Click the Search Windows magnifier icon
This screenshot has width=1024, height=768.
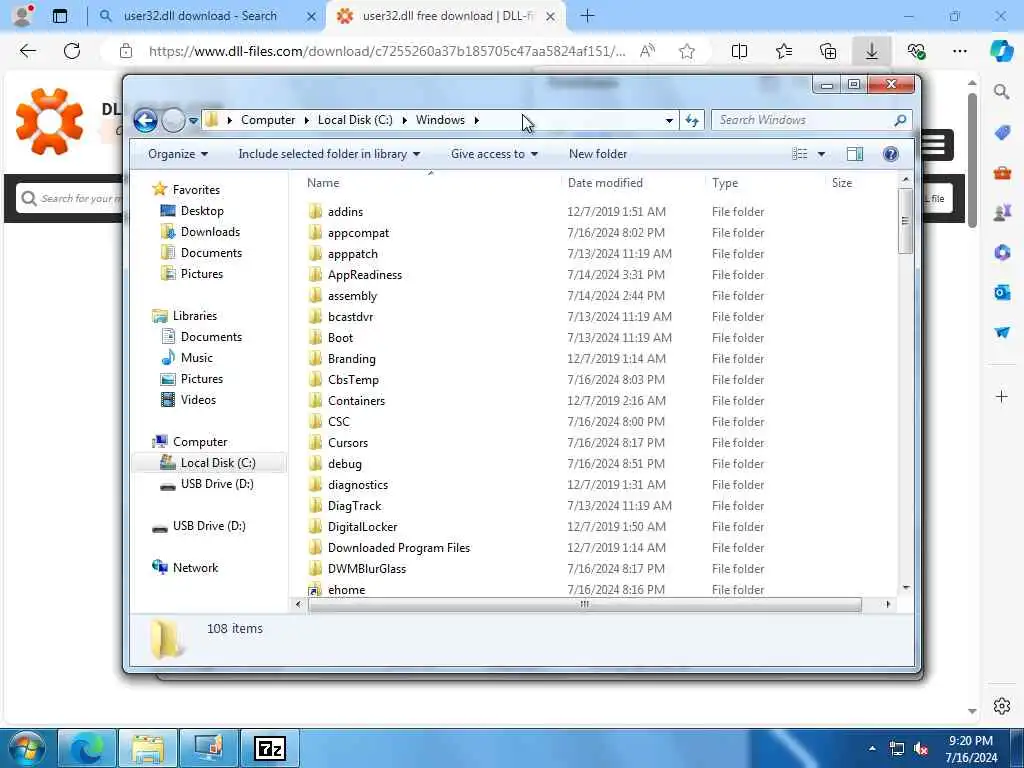coord(901,120)
